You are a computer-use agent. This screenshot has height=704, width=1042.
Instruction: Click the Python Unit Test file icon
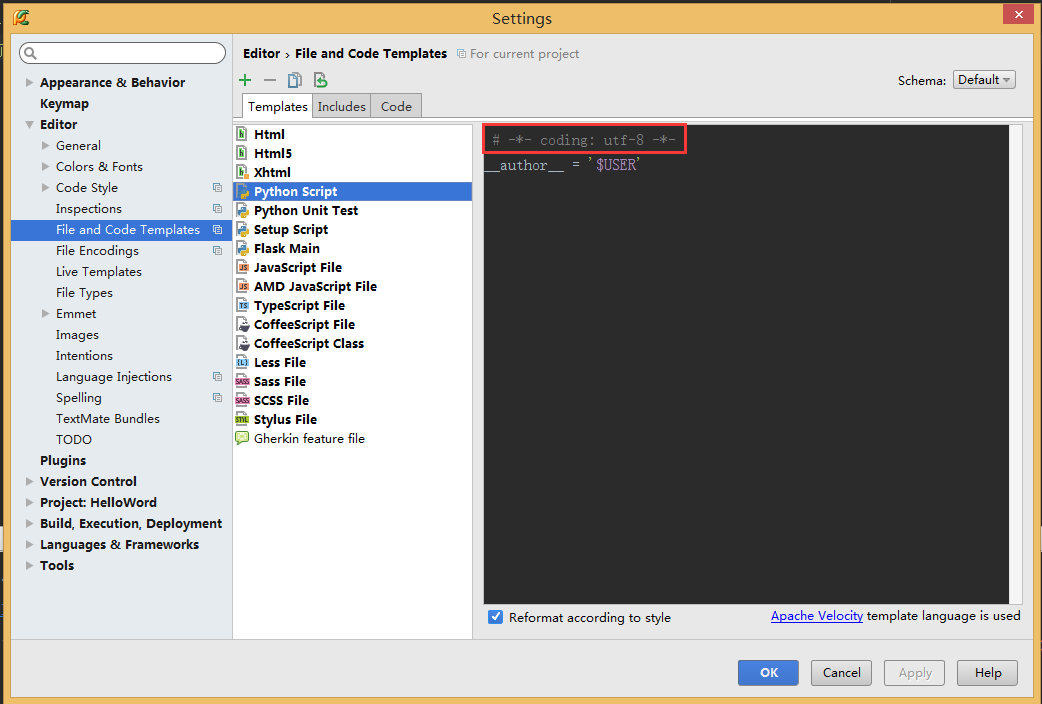tap(243, 211)
